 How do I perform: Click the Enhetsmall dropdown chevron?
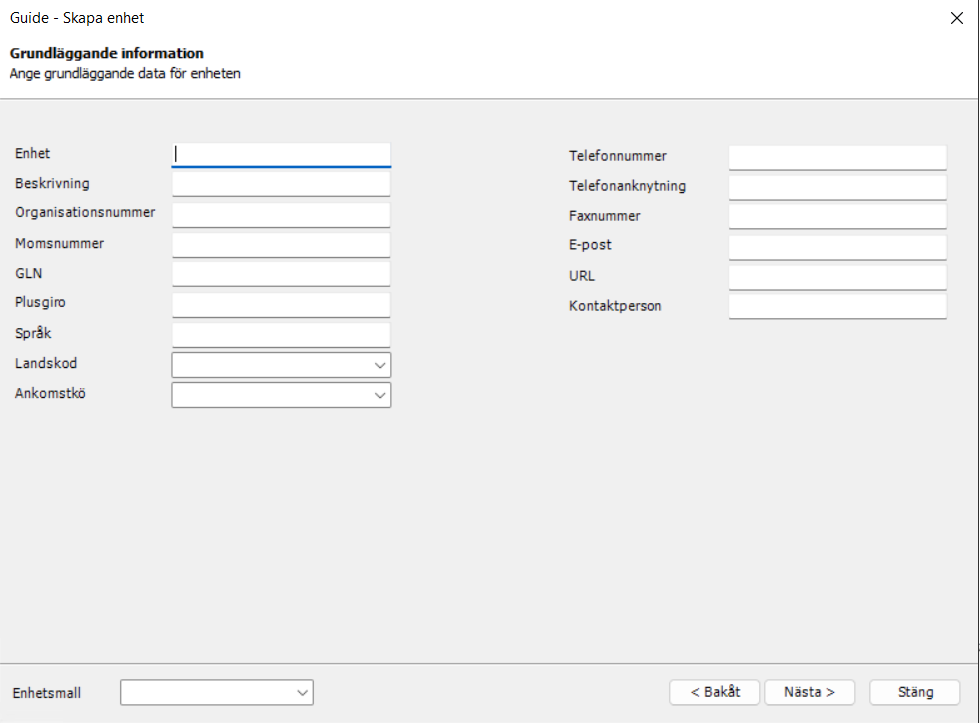pyautogui.click(x=303, y=692)
